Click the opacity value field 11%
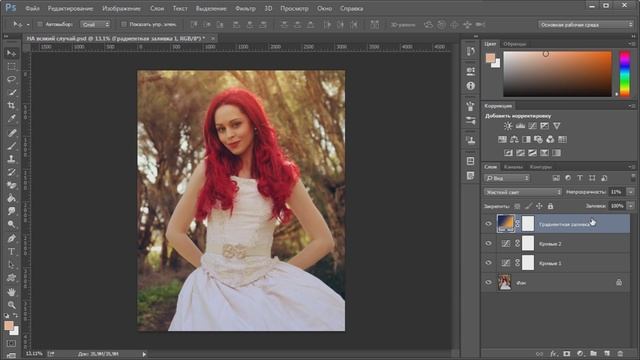Image resolution: width=640 pixels, height=360 pixels. pos(617,192)
